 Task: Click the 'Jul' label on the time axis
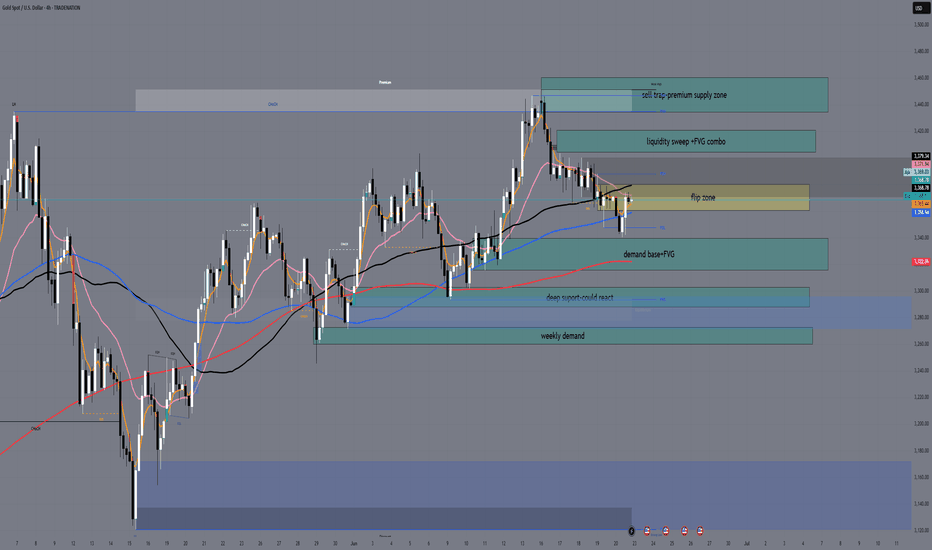click(x=746, y=543)
